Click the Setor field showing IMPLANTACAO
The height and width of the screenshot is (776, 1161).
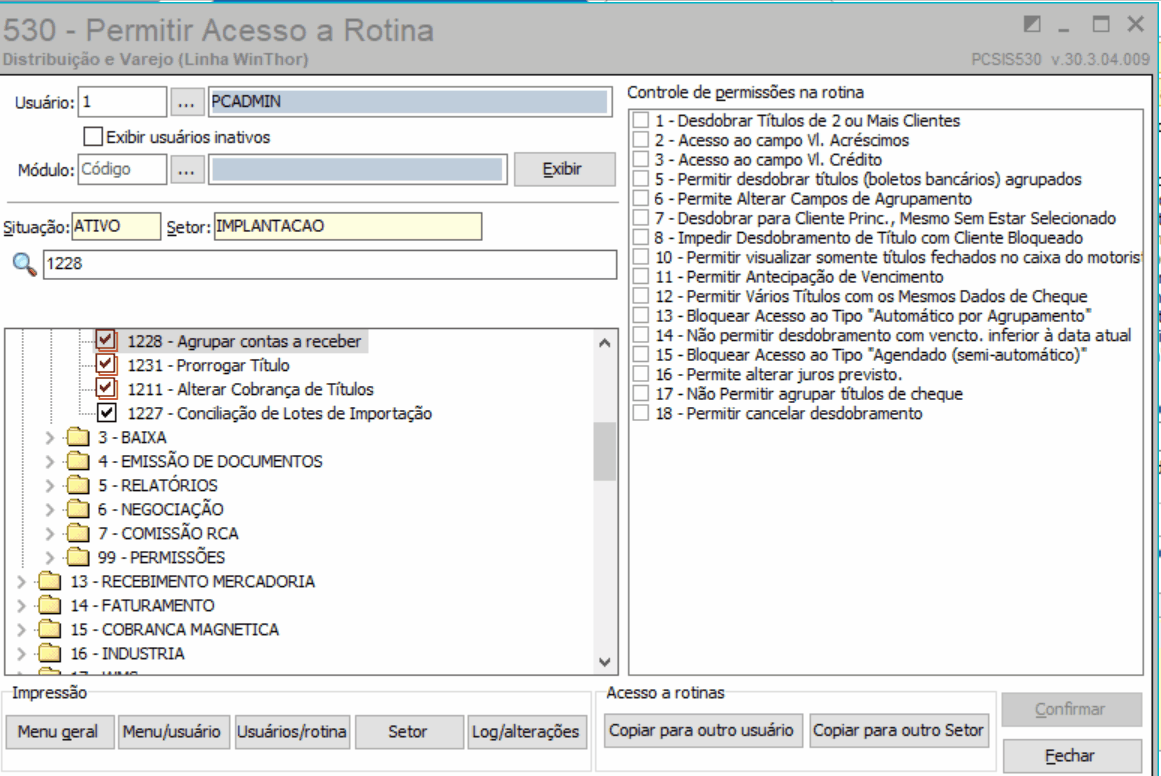tap(347, 227)
